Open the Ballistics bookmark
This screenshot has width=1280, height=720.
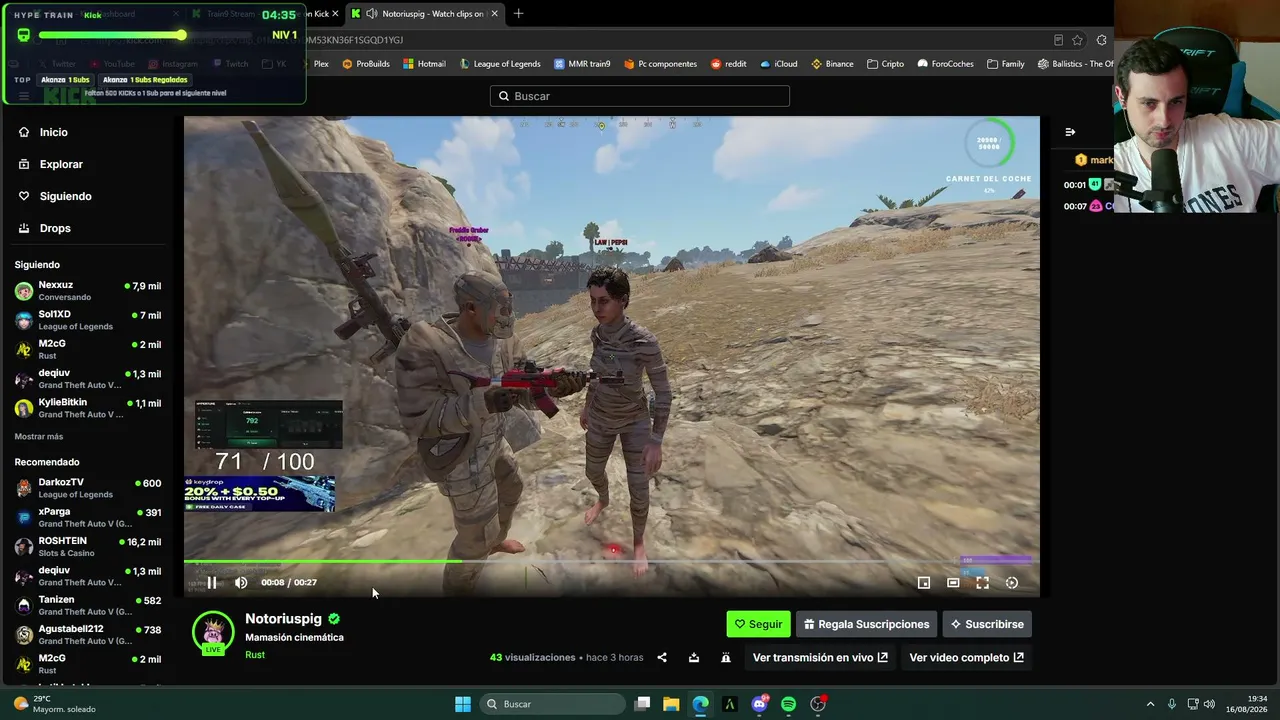pos(1076,64)
